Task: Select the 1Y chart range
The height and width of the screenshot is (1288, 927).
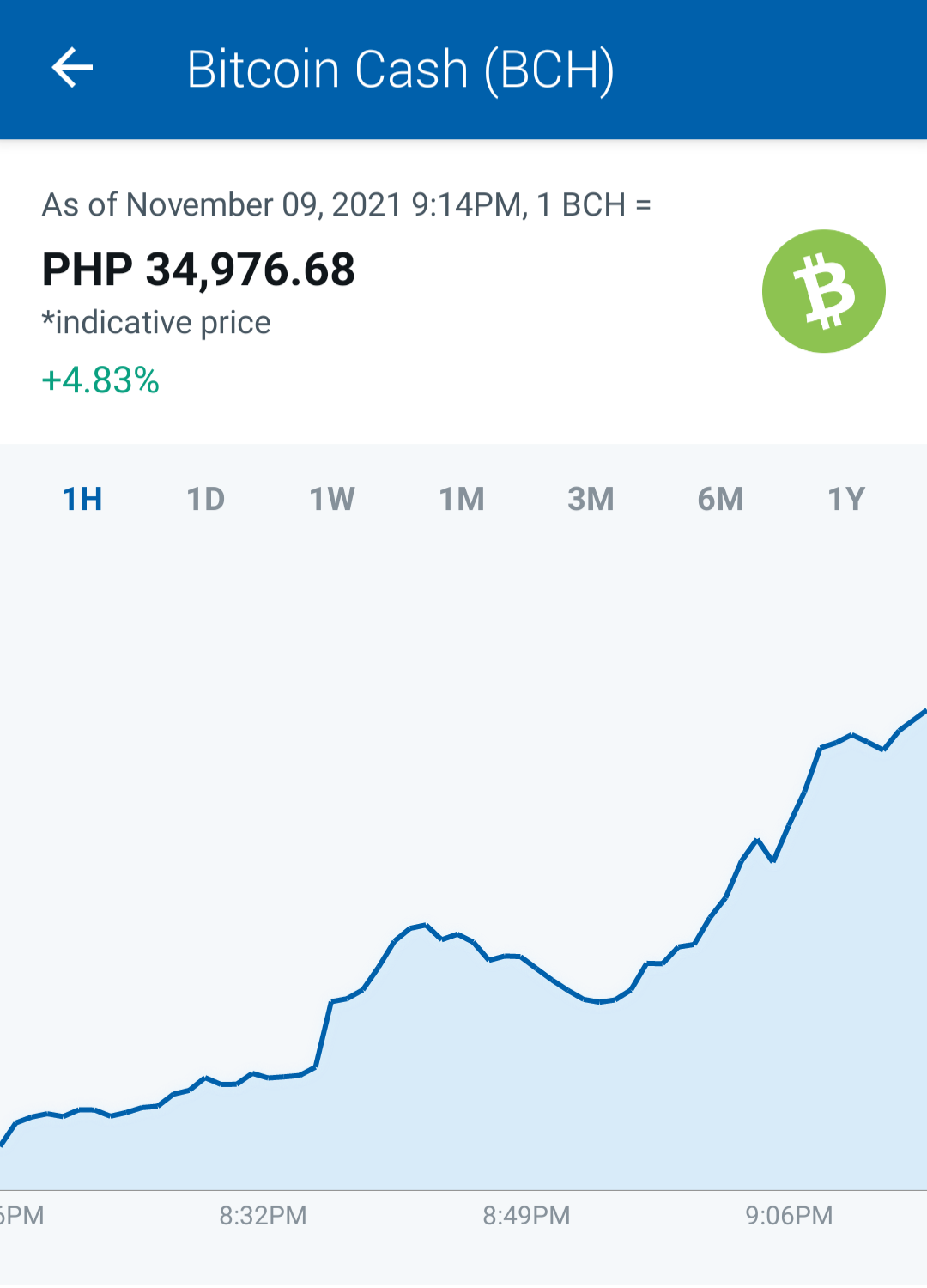Action: coord(846,499)
